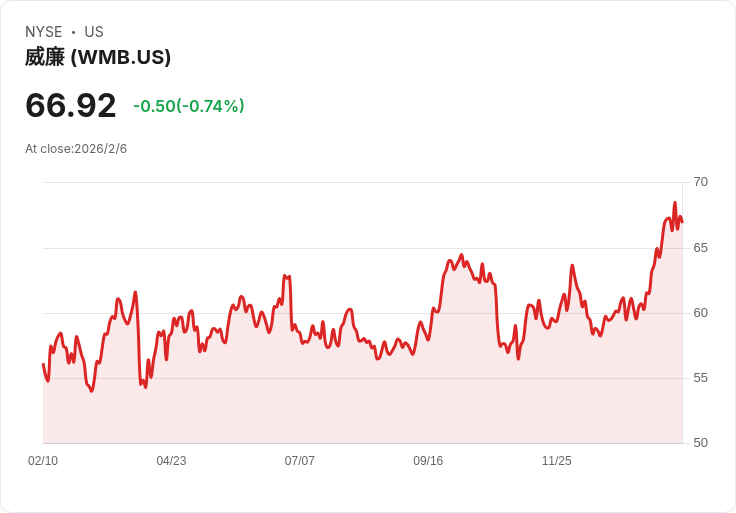The width and height of the screenshot is (736, 513).
Task: Click the NYSE exchange label
Action: [x=43, y=32]
